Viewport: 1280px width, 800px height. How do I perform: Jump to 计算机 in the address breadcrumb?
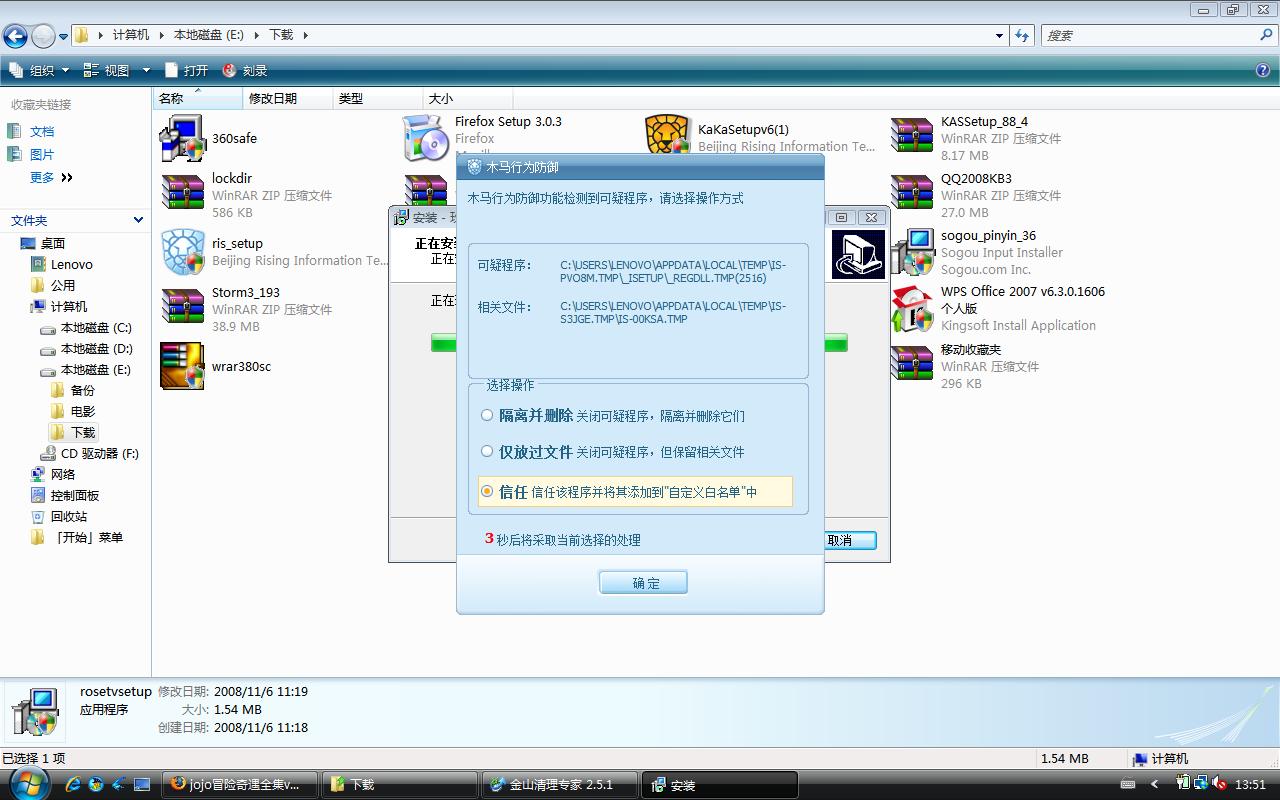point(131,35)
